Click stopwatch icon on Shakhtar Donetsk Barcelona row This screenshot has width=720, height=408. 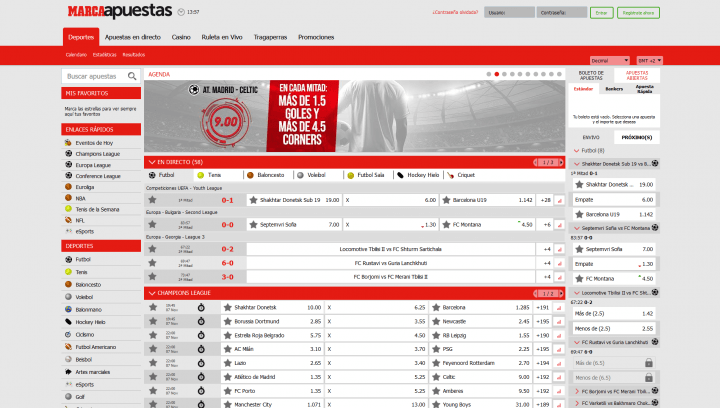pyautogui.click(x=201, y=307)
